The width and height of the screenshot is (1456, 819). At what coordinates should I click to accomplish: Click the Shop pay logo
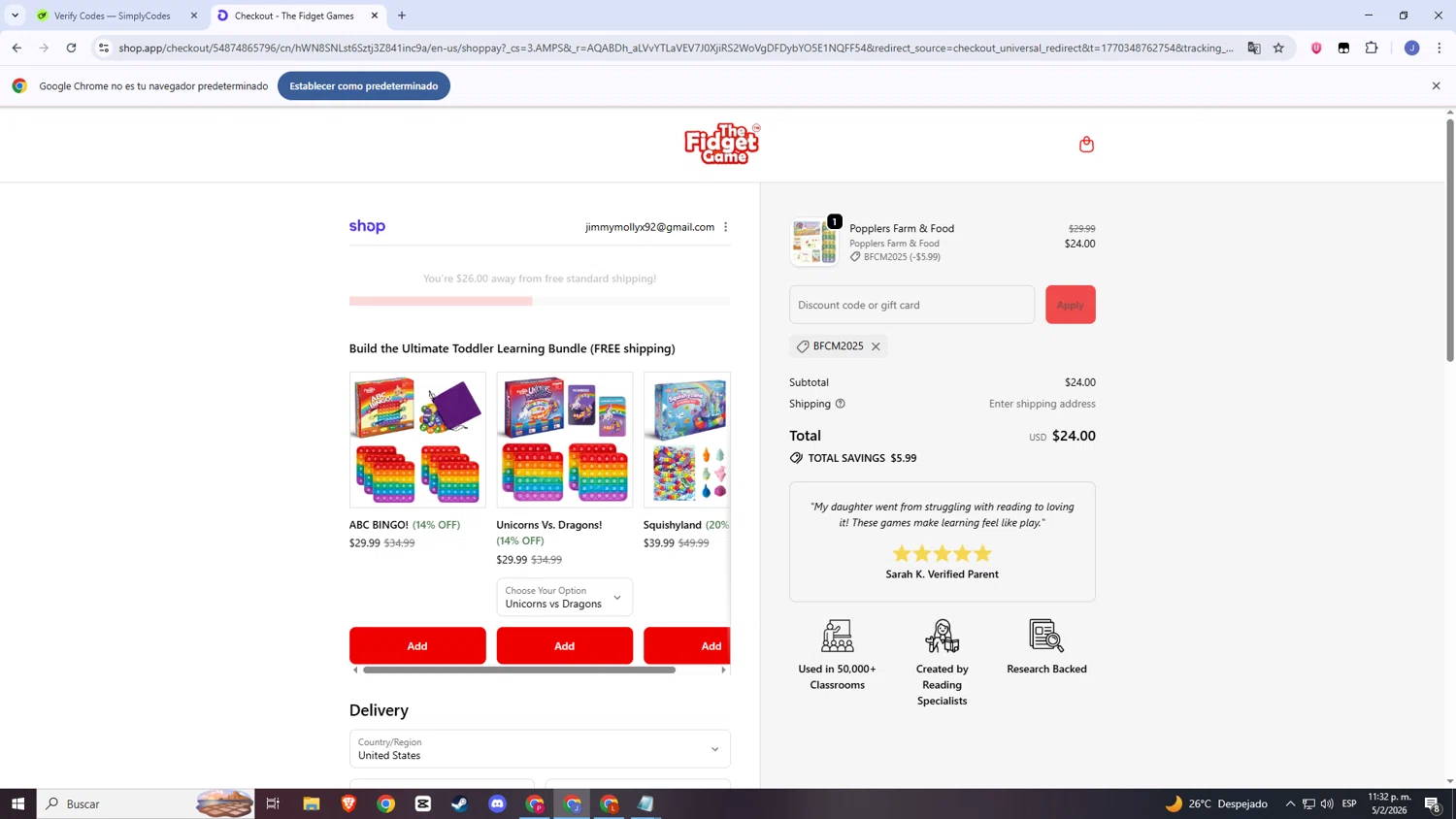[x=367, y=226]
